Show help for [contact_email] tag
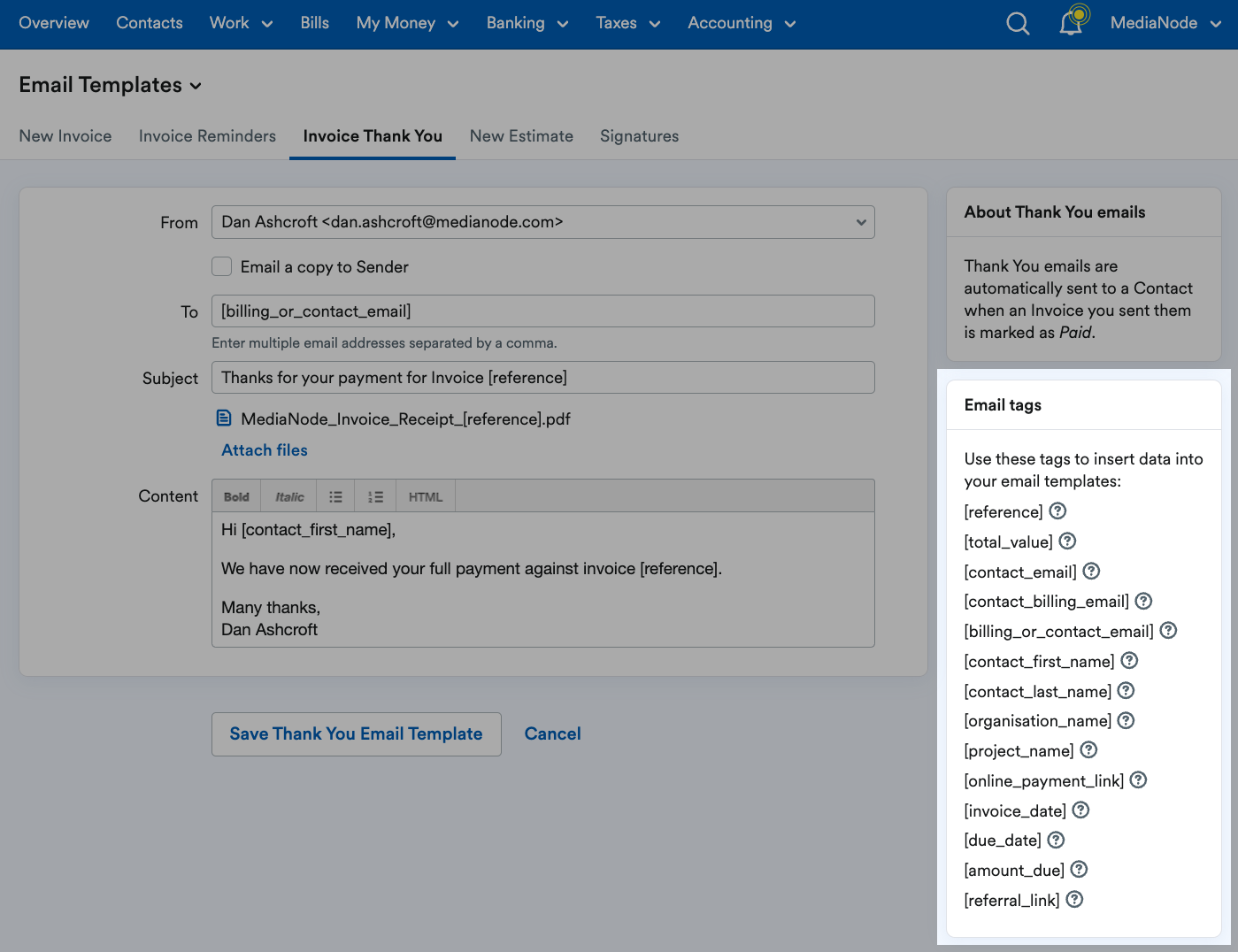This screenshot has width=1238, height=952. point(1091,571)
